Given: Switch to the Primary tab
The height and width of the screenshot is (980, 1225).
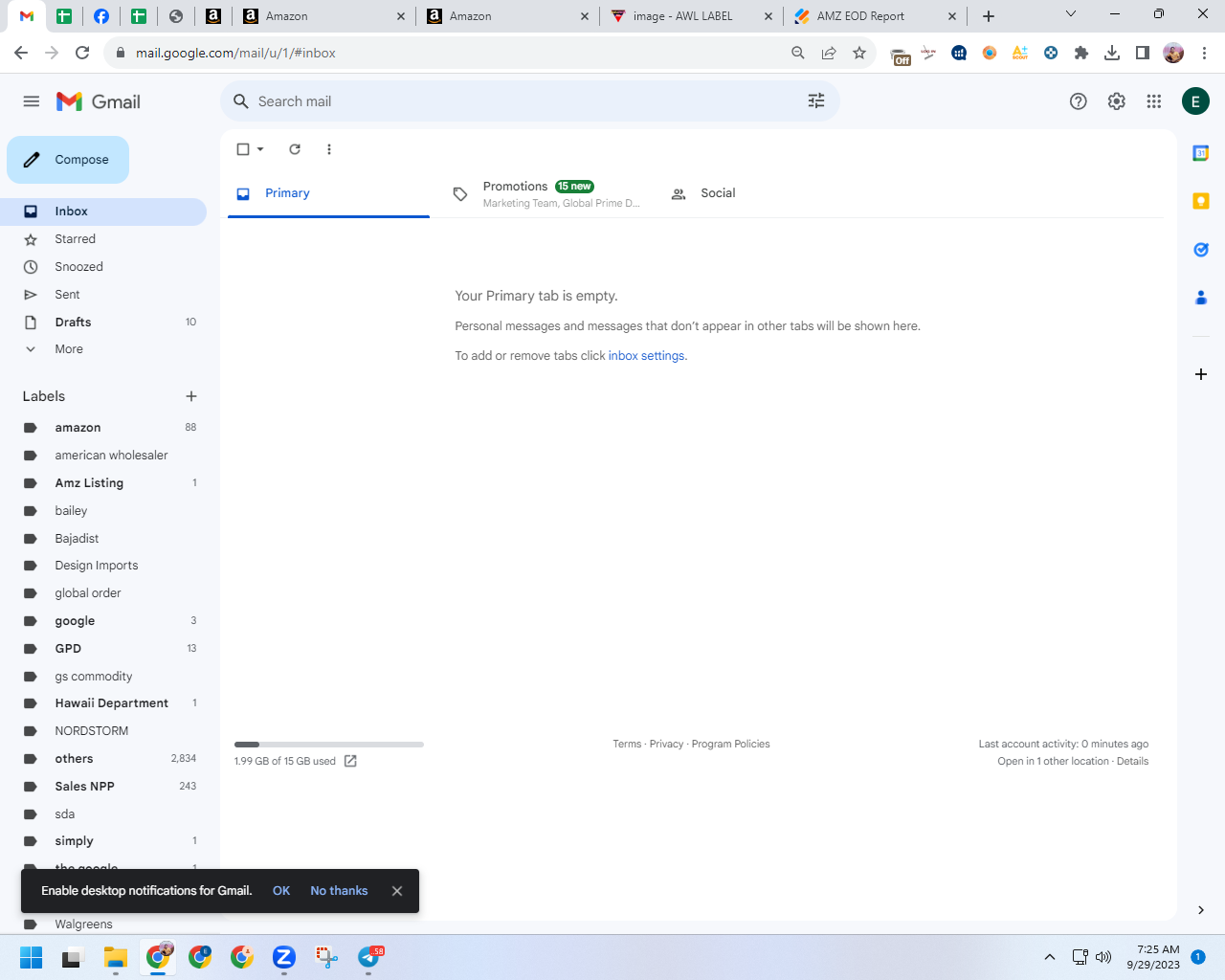Looking at the screenshot, I should pos(328,193).
